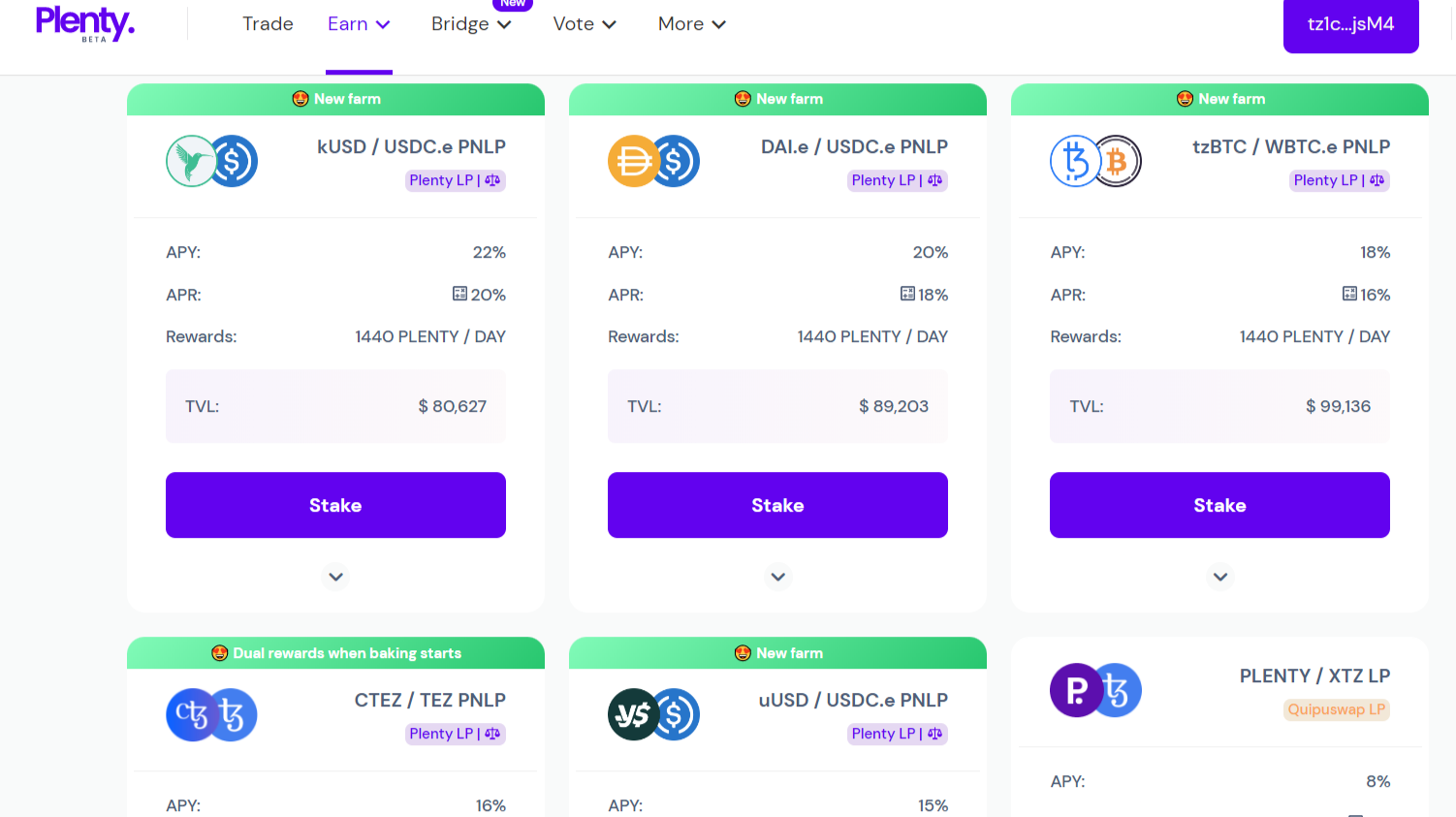Expand the tzBTC/WBTC.e card details chevron
This screenshot has width=1456, height=817.
[1219, 577]
